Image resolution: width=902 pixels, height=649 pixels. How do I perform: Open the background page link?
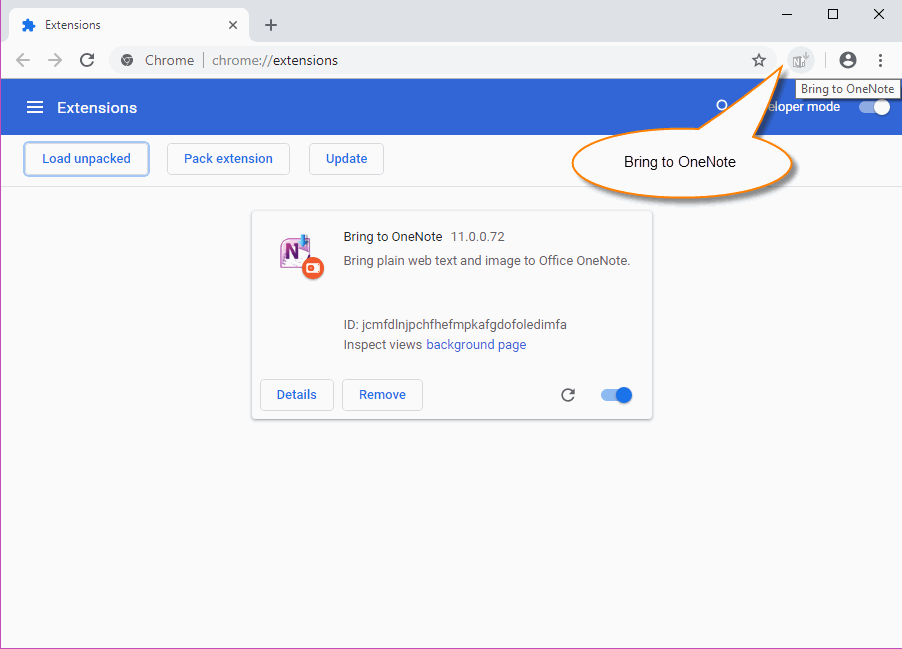point(476,345)
